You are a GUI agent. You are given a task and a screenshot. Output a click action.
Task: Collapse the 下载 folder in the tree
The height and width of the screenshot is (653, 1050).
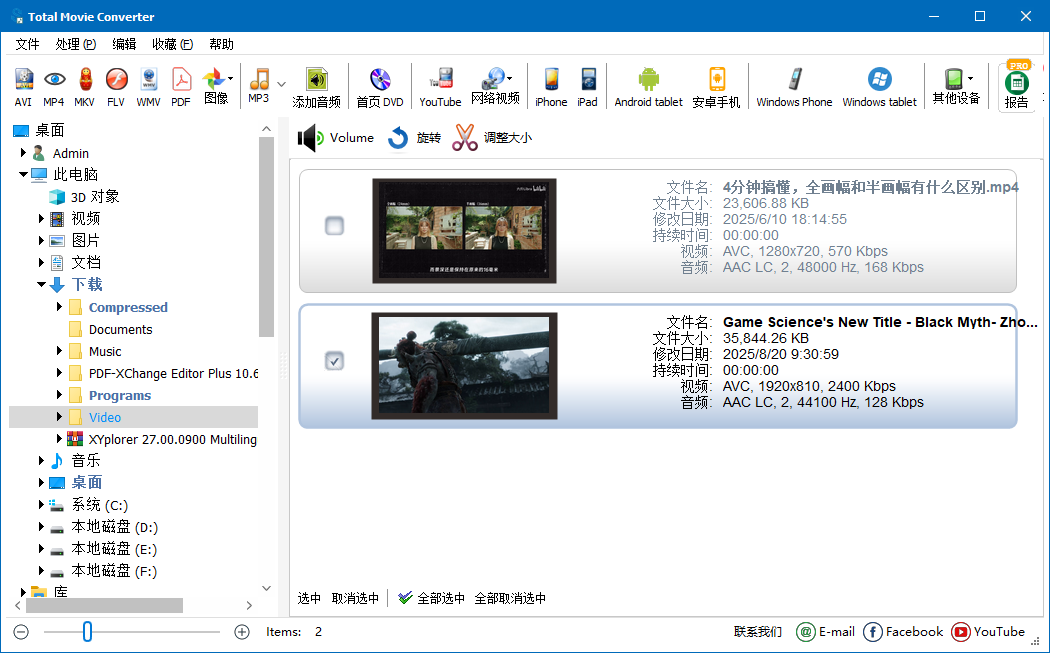tap(42, 284)
